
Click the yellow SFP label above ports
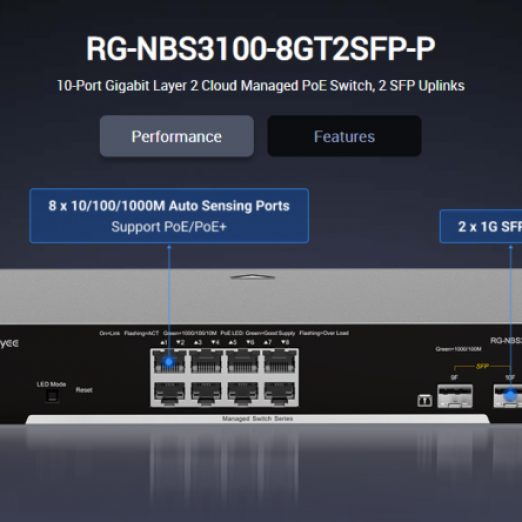[x=482, y=366]
